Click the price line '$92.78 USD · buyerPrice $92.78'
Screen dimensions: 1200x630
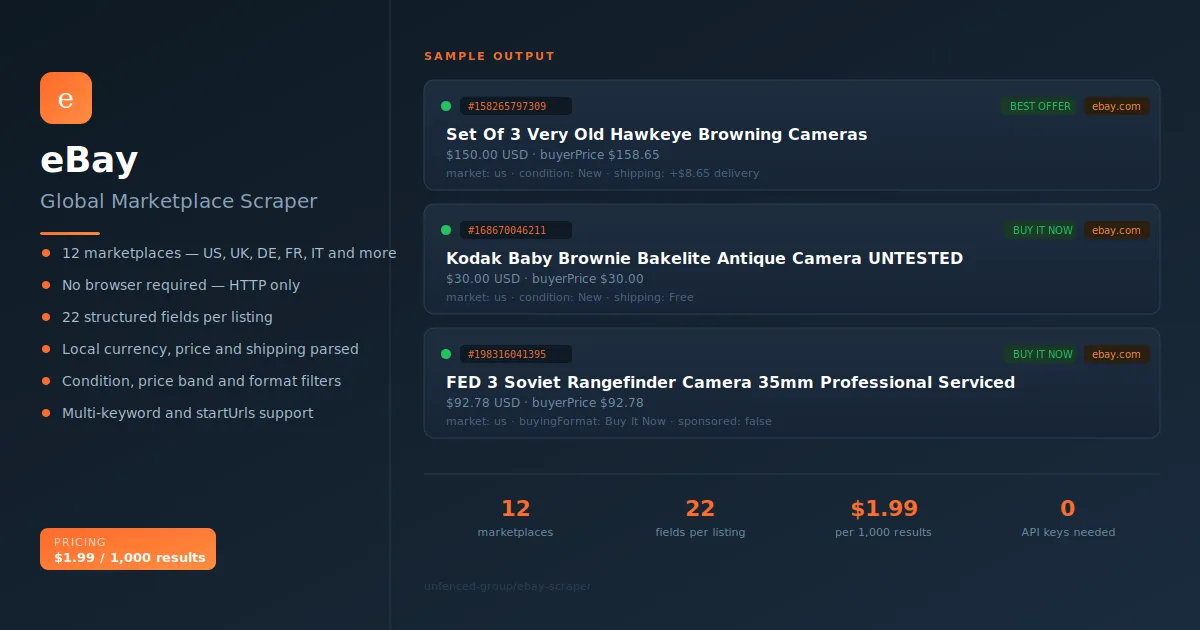click(x=545, y=403)
